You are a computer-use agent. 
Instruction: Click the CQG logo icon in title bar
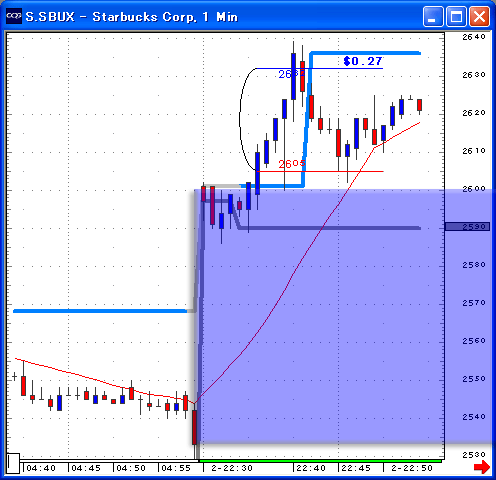[x=14, y=16]
